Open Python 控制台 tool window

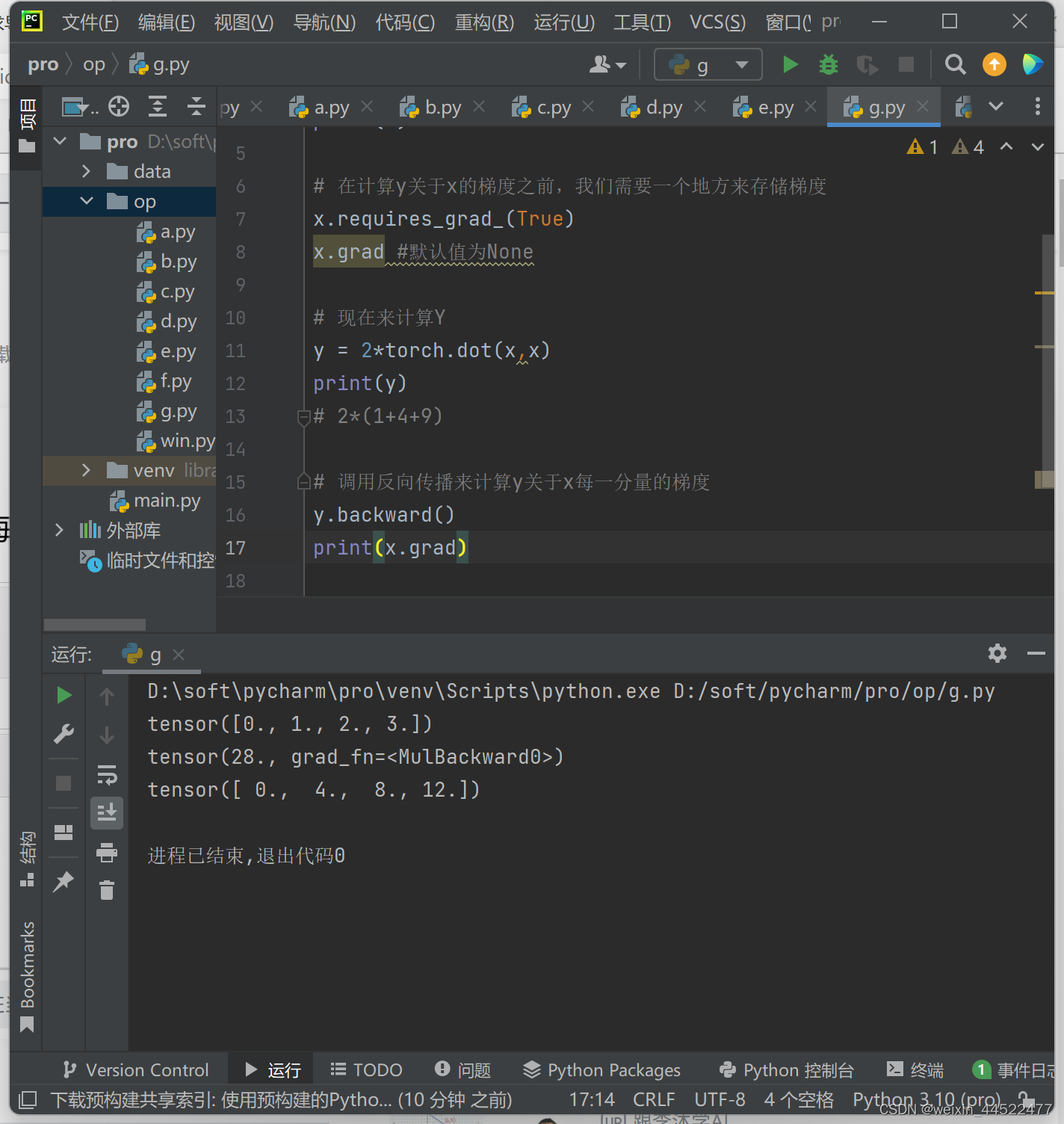coord(786,1070)
